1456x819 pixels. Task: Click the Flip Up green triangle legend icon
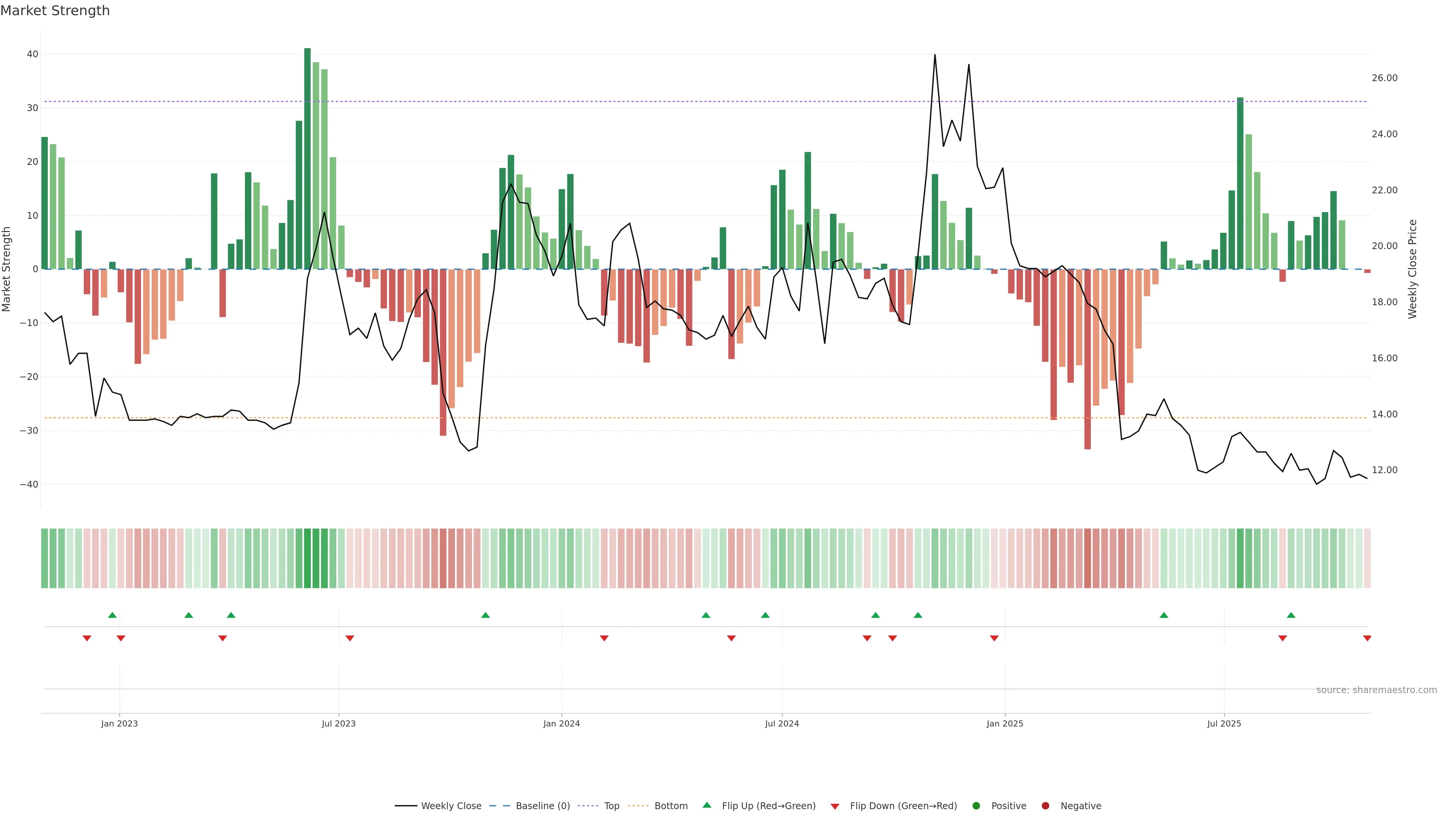pos(706,805)
